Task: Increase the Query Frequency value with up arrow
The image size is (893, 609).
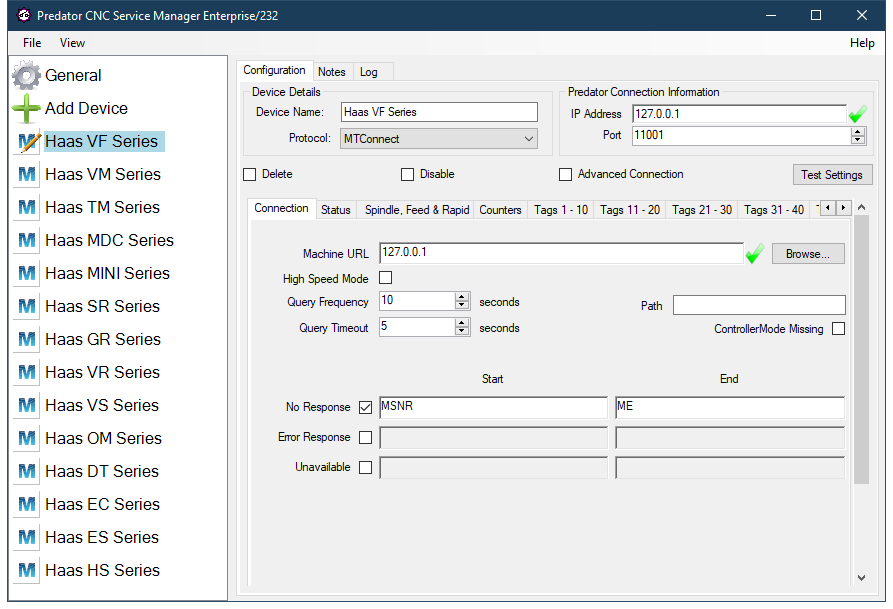Action: [x=462, y=297]
